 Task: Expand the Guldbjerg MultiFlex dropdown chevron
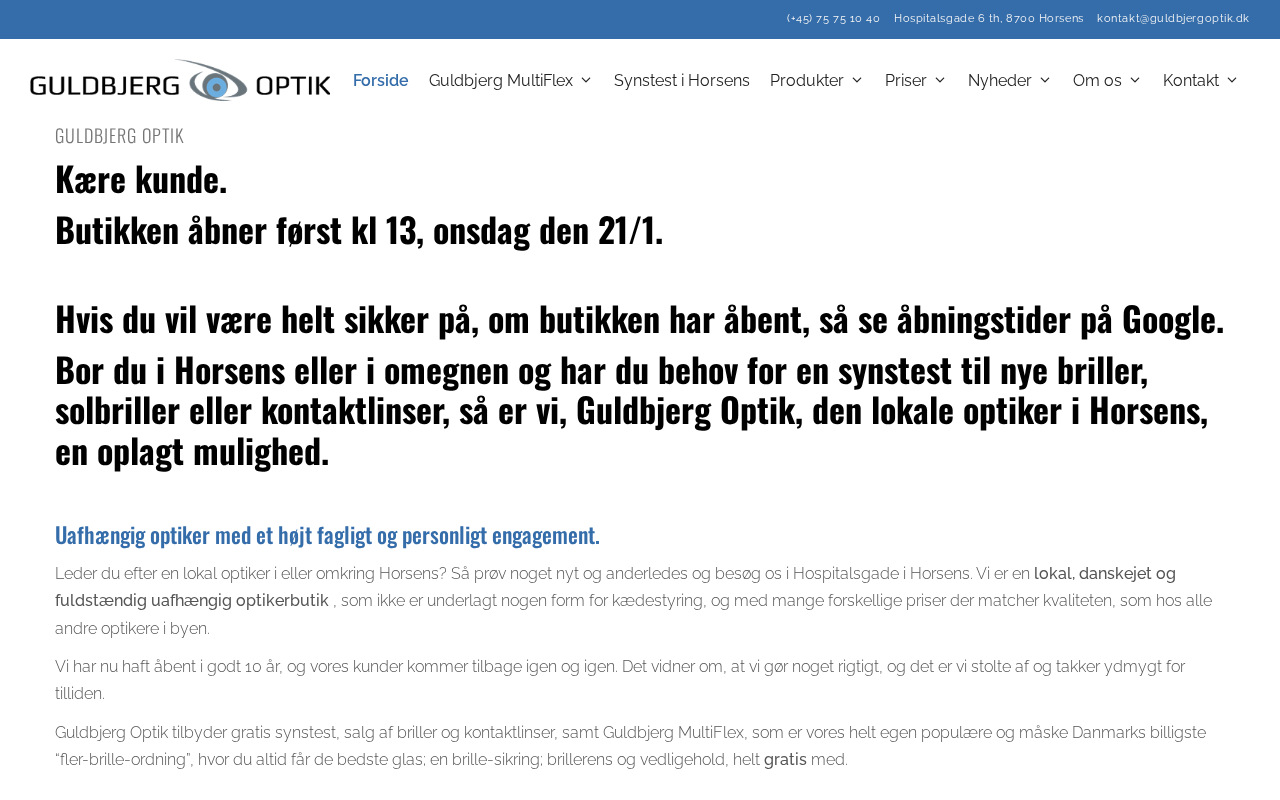[x=586, y=80]
